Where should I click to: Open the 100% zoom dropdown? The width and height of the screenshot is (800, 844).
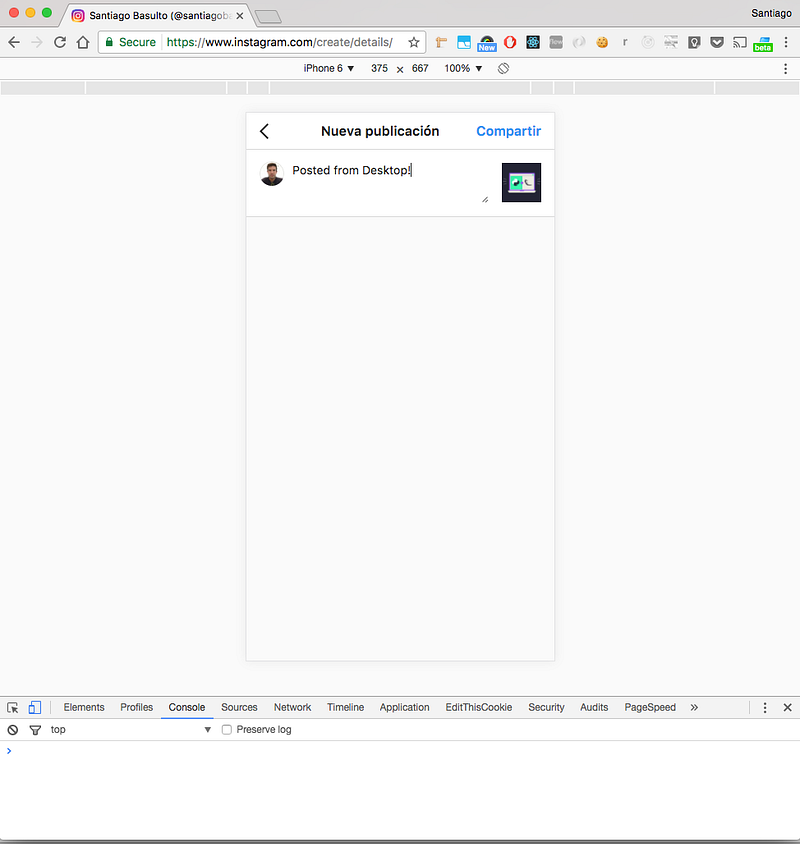pos(463,68)
